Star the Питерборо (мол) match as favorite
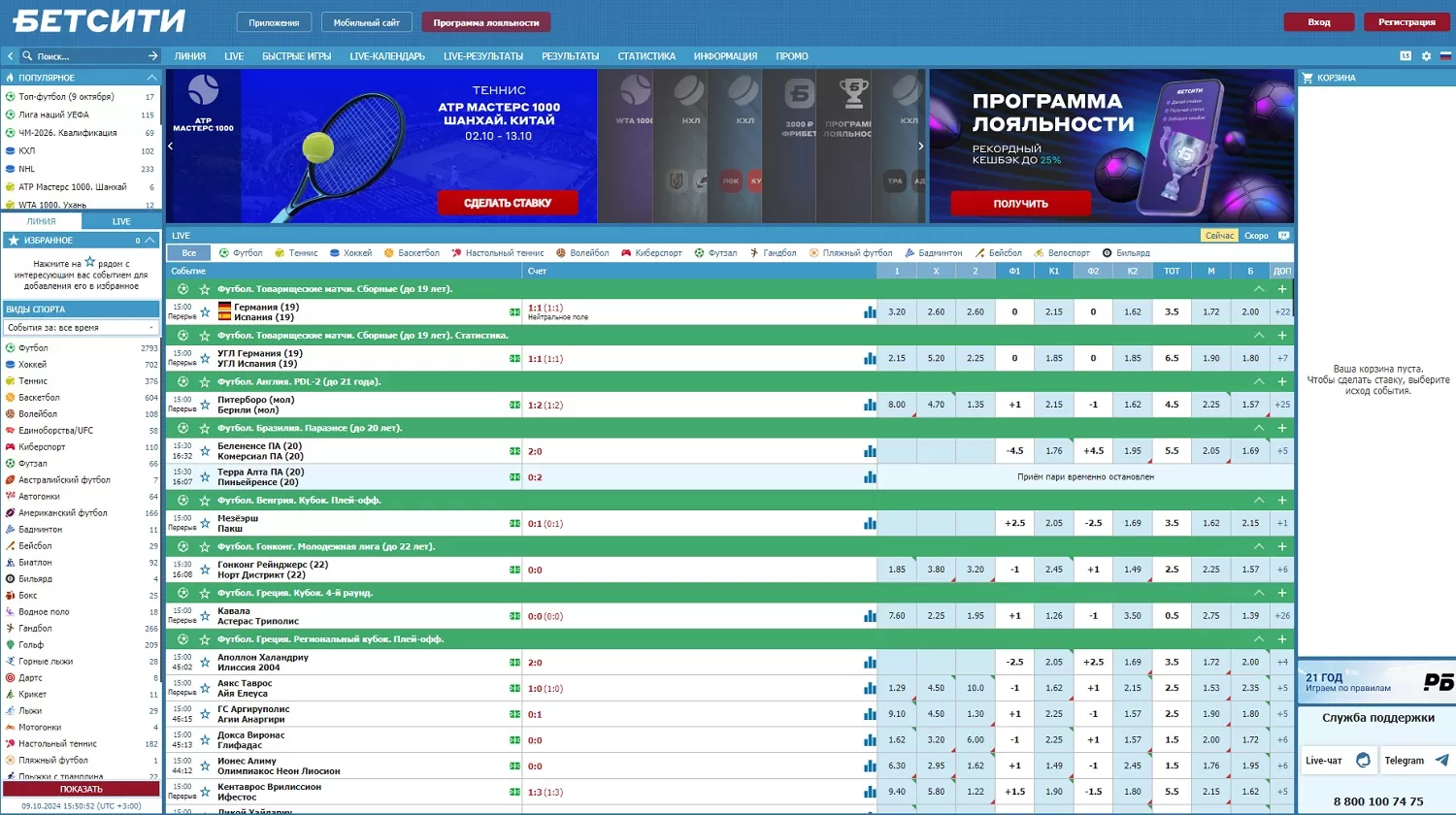Image resolution: width=1456 pixels, height=815 pixels. tap(205, 406)
